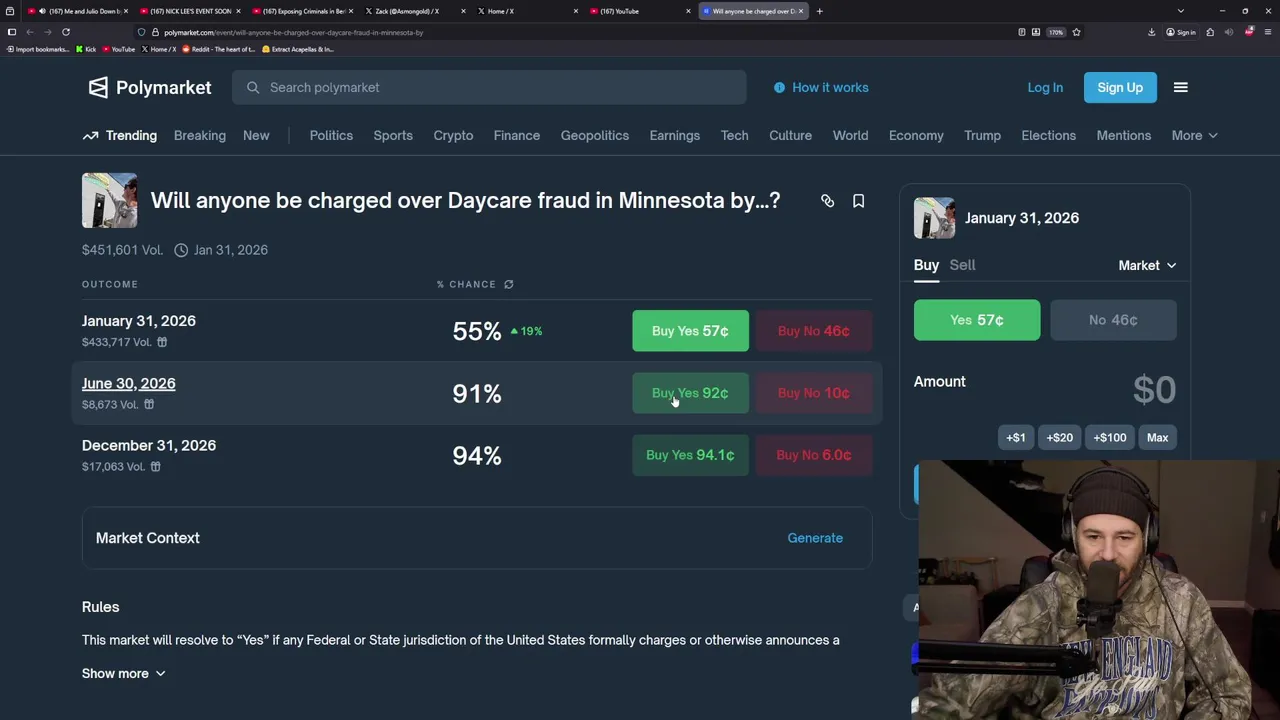Click the browser reload button
Viewport: 1280px width, 720px height.
[x=66, y=32]
